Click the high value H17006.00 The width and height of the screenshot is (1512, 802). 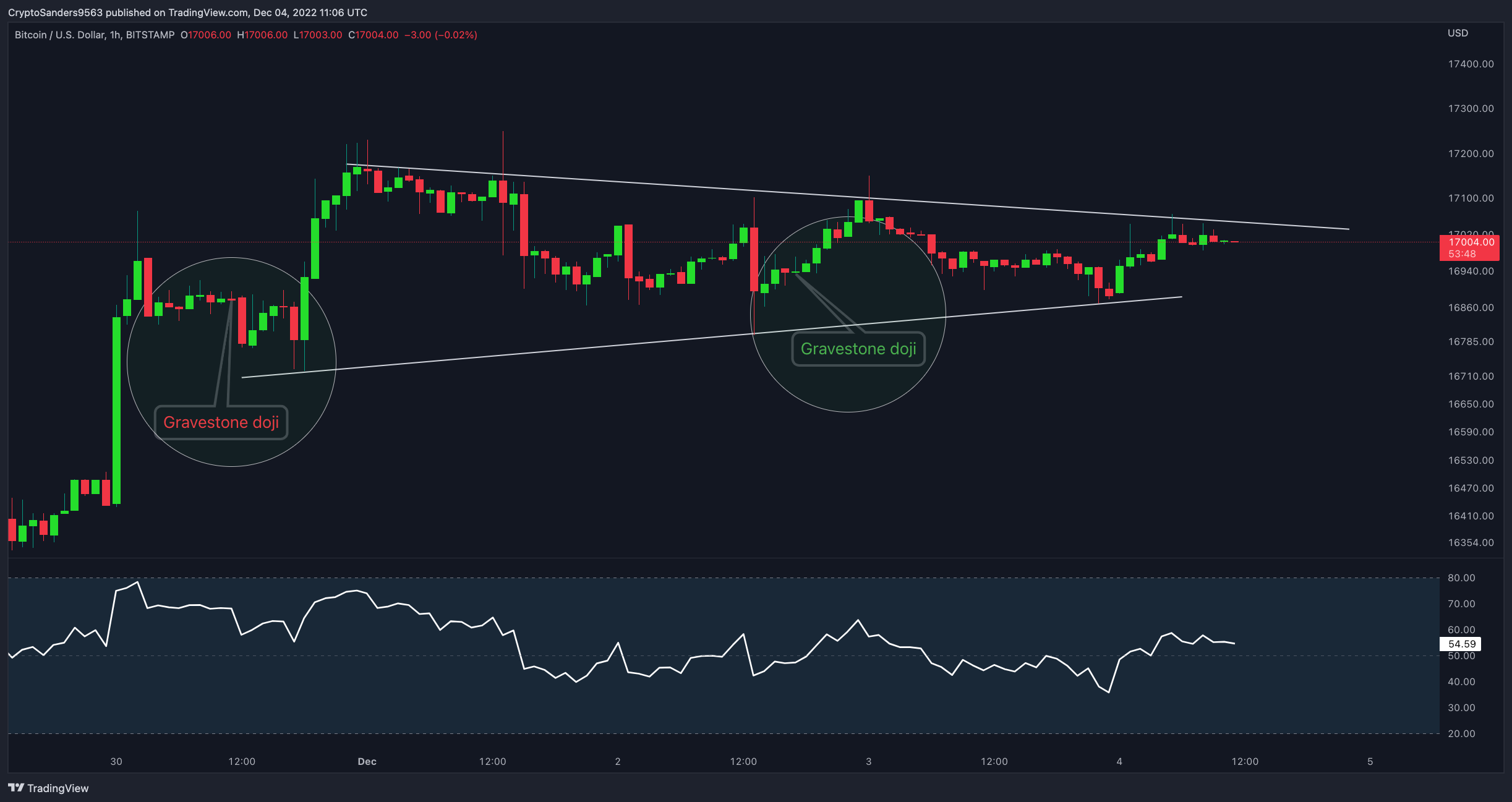point(262,35)
